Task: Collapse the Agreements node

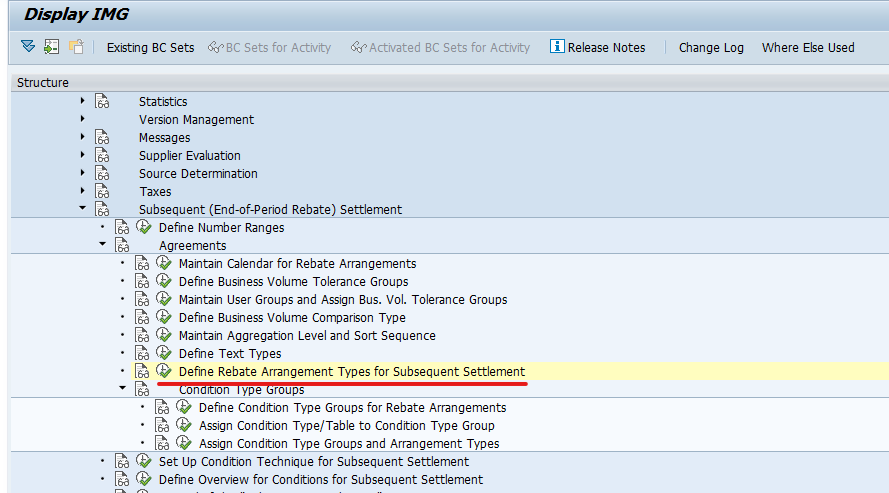Action: 103,244
